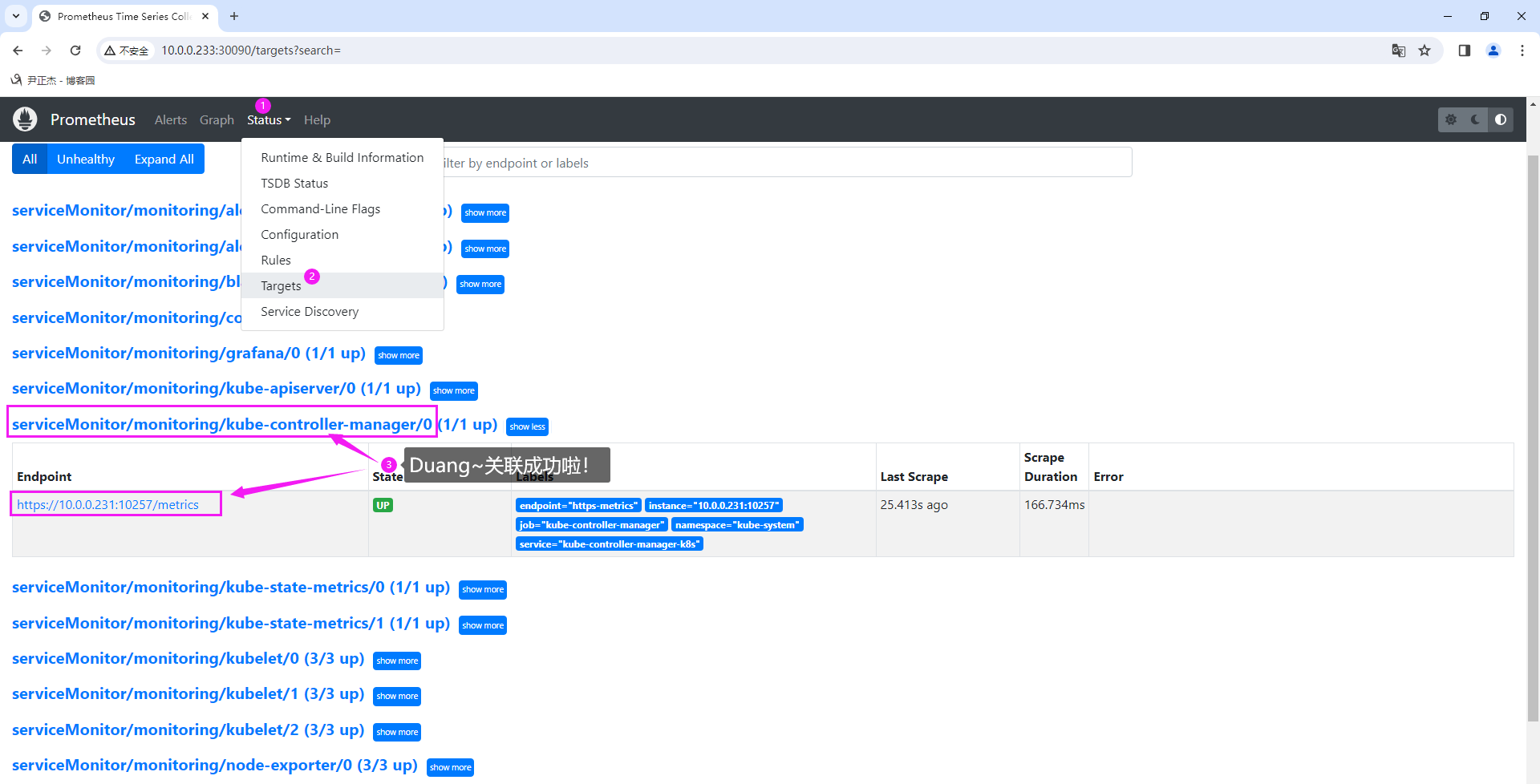This screenshot has width=1540, height=784.
Task: Click the Prometheus flame logo
Action: tap(25, 119)
